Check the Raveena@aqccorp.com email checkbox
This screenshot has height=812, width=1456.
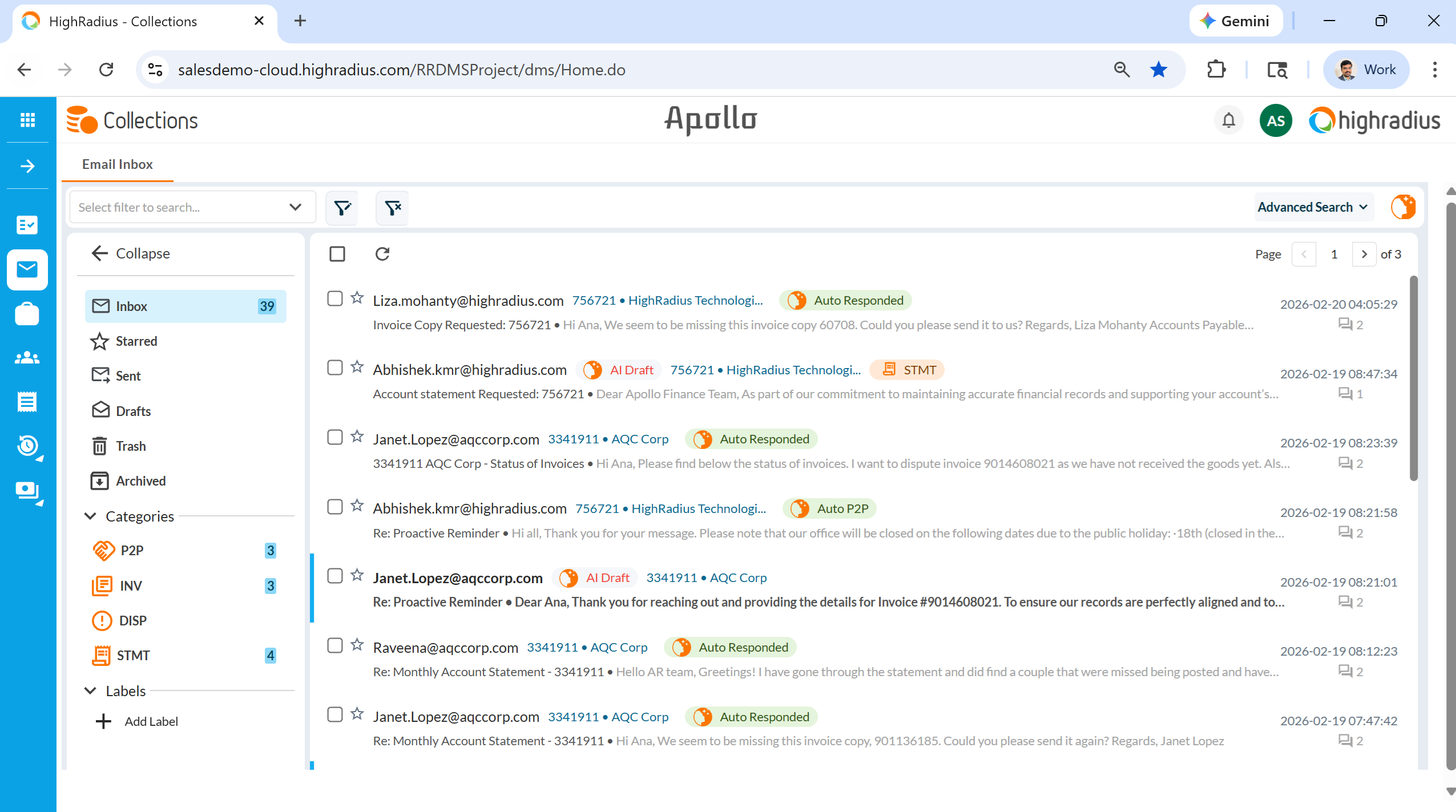(x=335, y=645)
